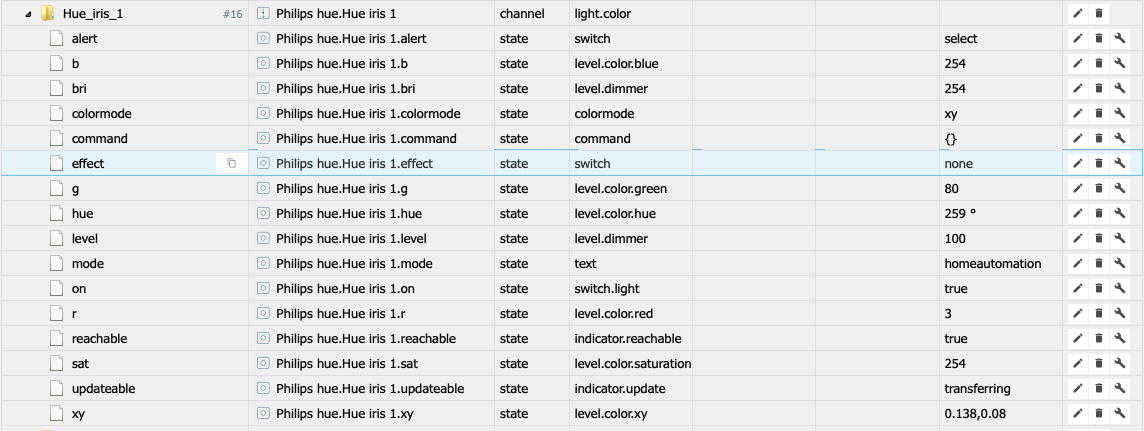Delete the r (red) state via trash
This screenshot has width=1144, height=431.
(x=1099, y=314)
